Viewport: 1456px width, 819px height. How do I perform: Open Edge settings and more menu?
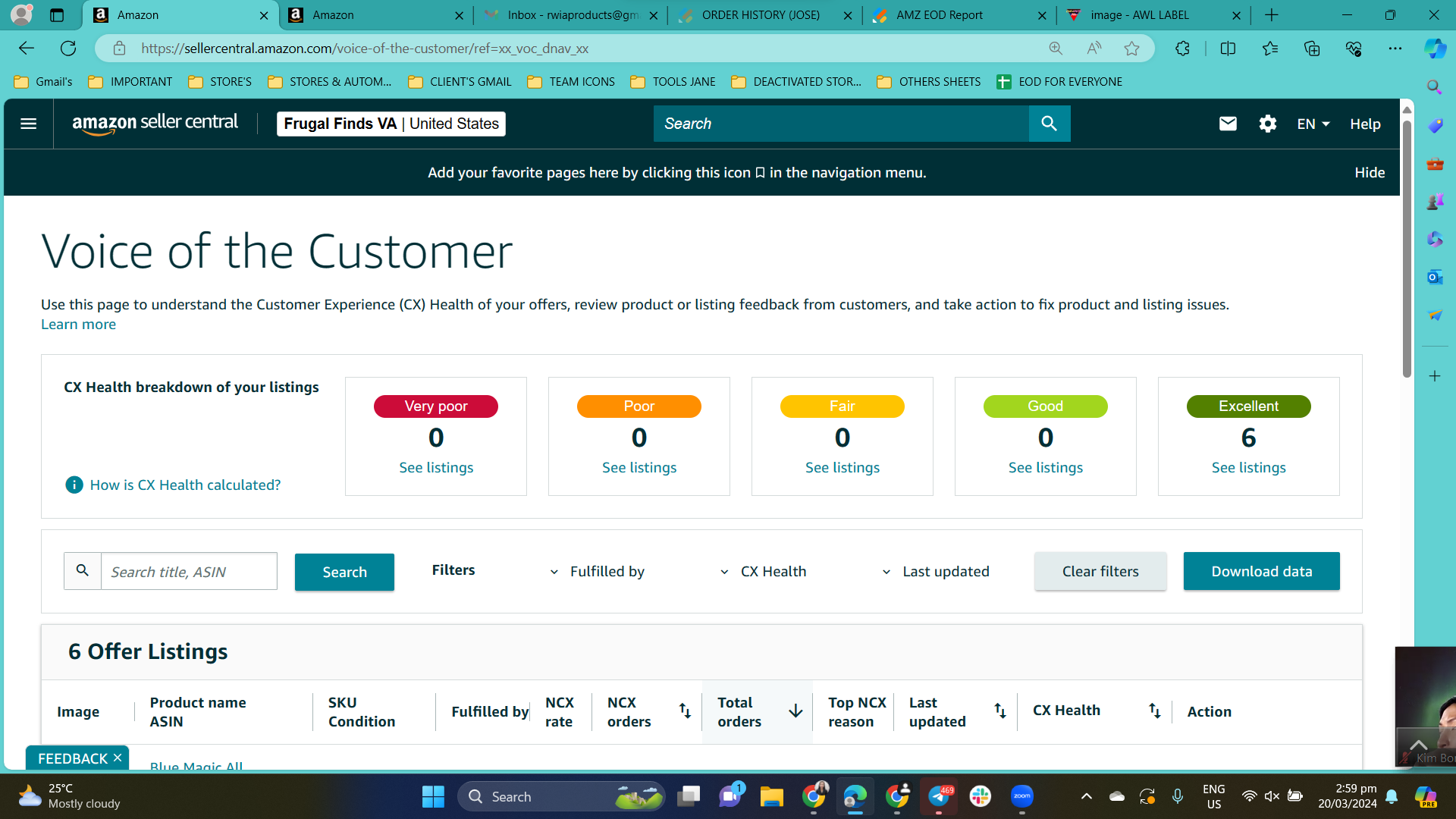click(1395, 49)
